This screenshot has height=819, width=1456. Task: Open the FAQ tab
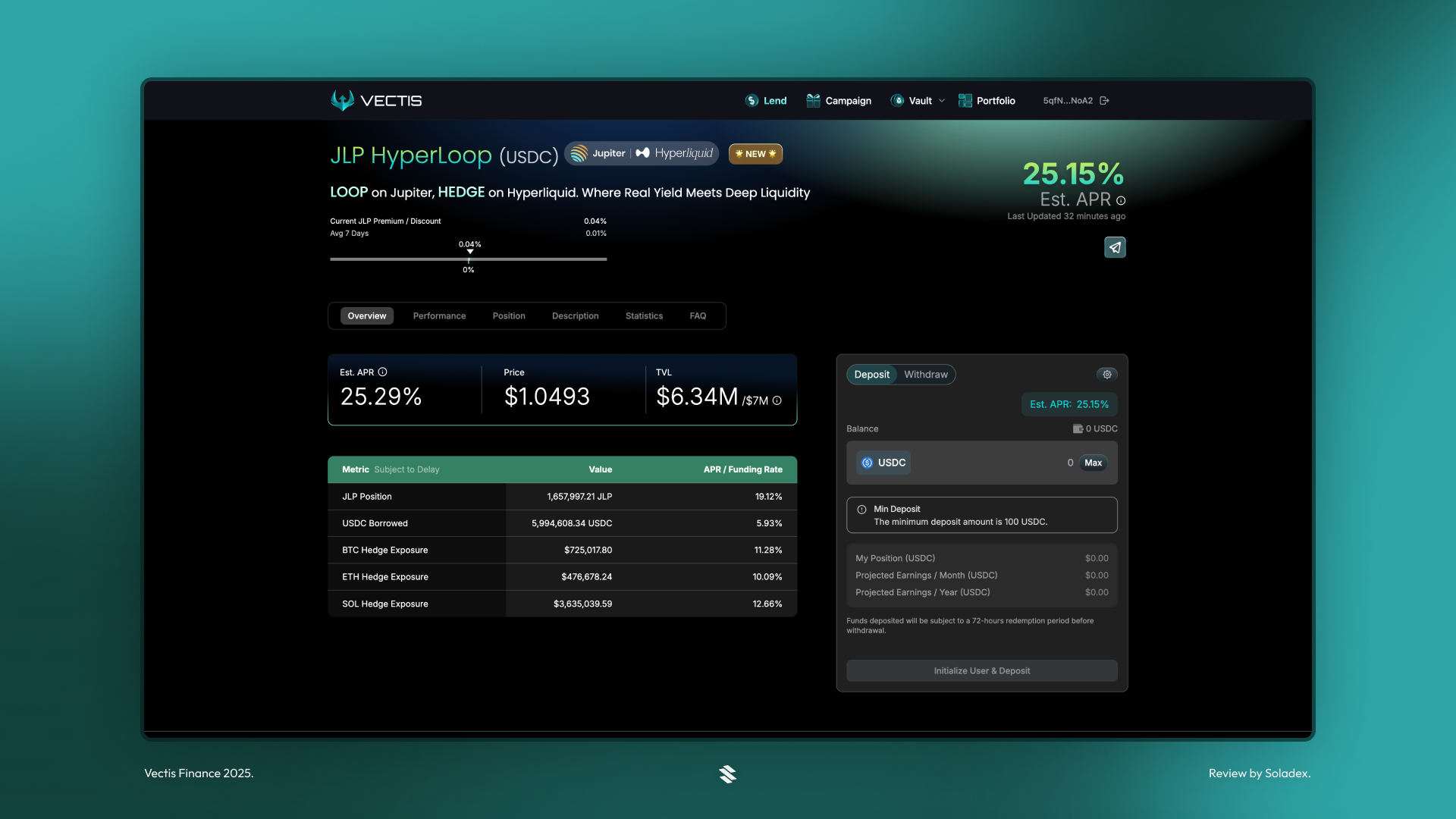pos(698,316)
